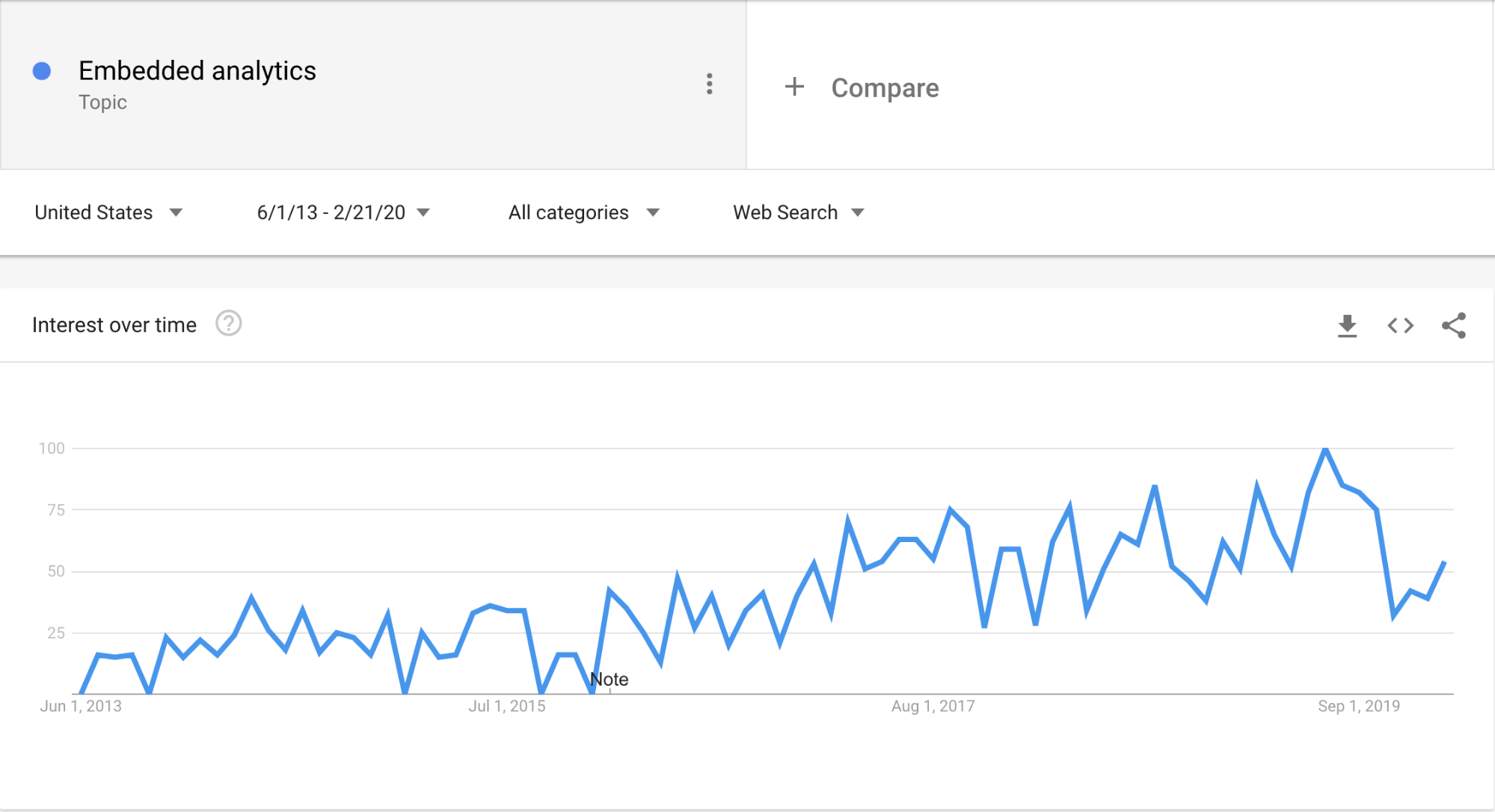The height and width of the screenshot is (812, 1495).
Task: Open the 6/1/13 - 2/21/20 date range dropdown
Action: [343, 212]
